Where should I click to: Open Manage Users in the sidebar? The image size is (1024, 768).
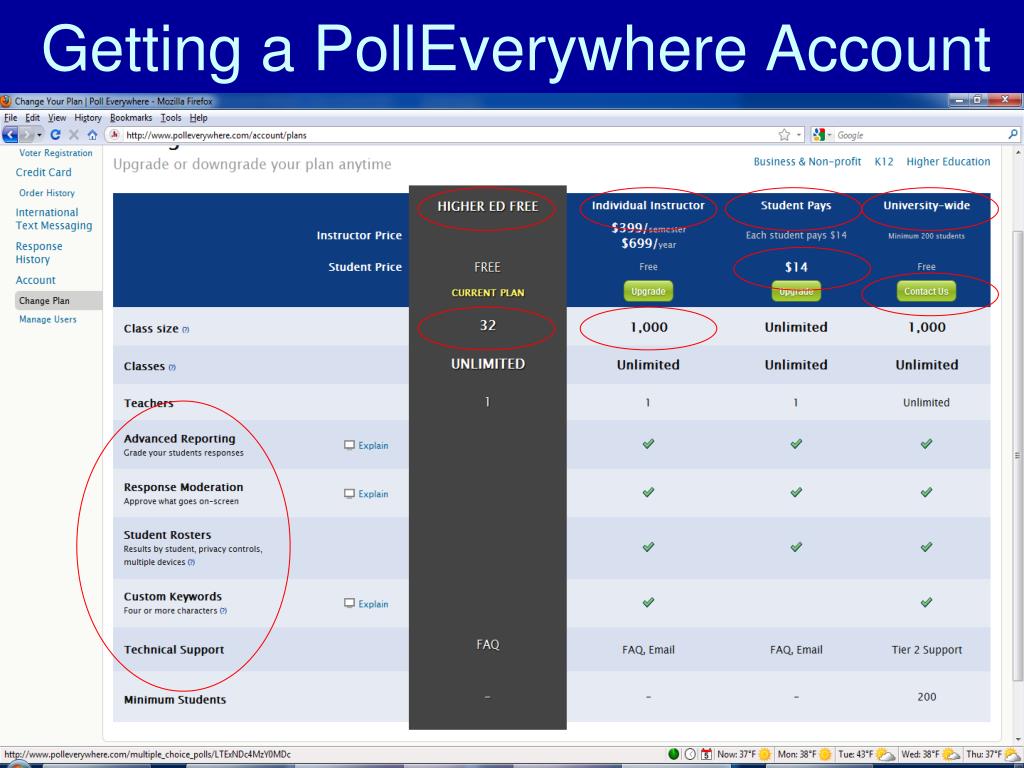[x=48, y=319]
